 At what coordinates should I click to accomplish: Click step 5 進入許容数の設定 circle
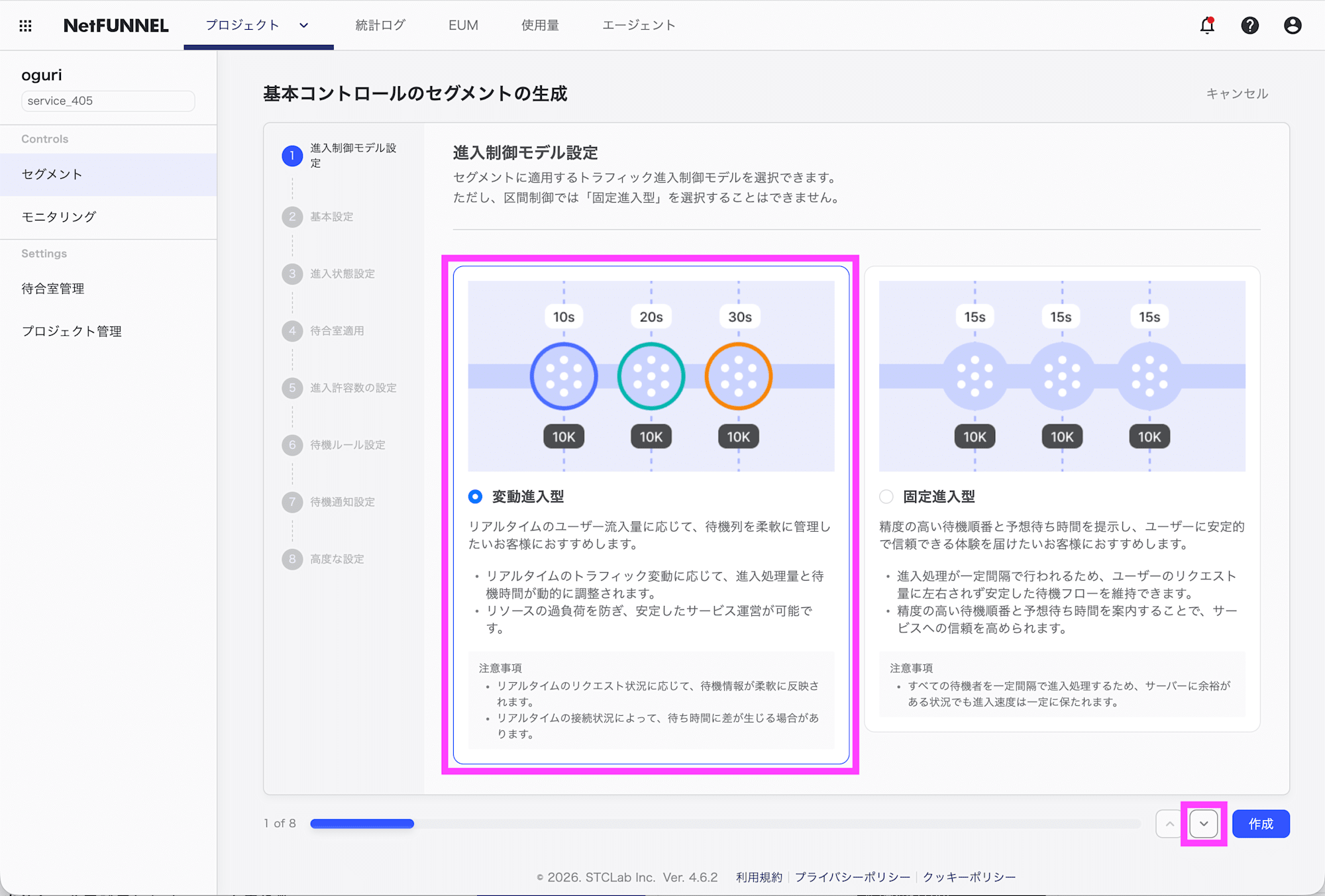pyautogui.click(x=292, y=388)
